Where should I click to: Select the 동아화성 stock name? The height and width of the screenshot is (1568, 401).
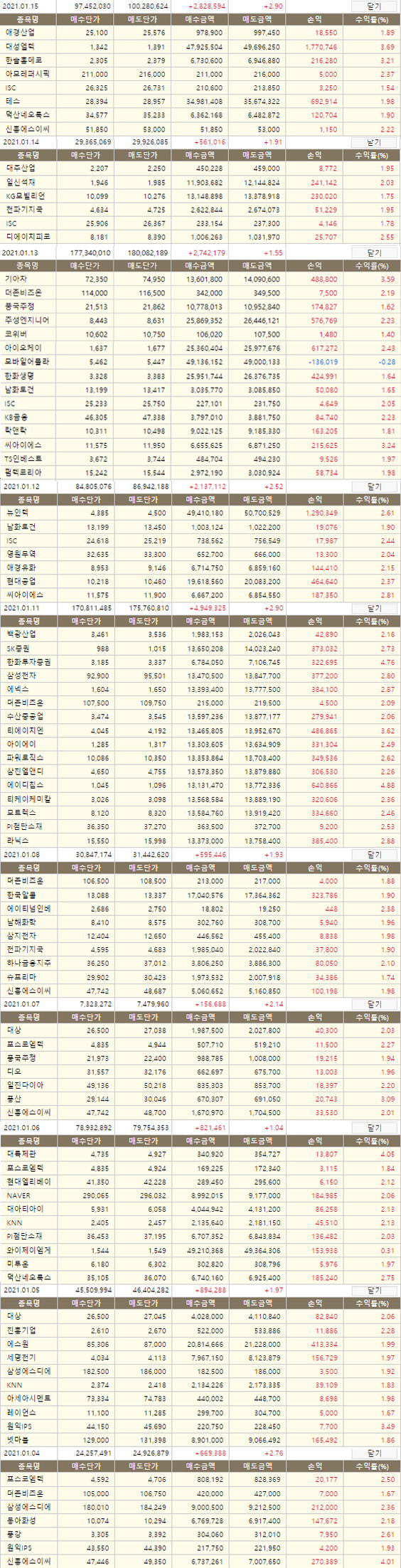click(19, 1521)
